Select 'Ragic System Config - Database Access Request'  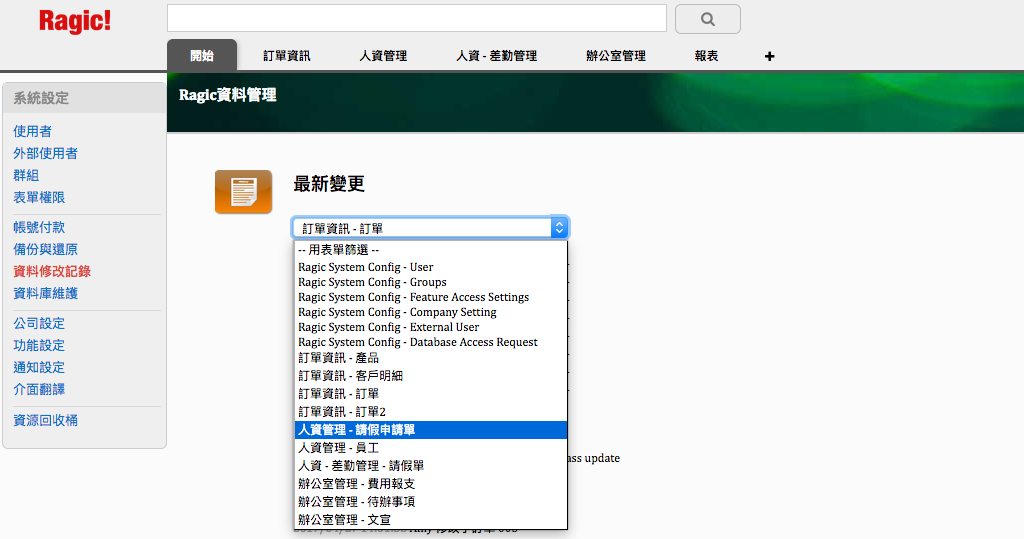[431, 342]
